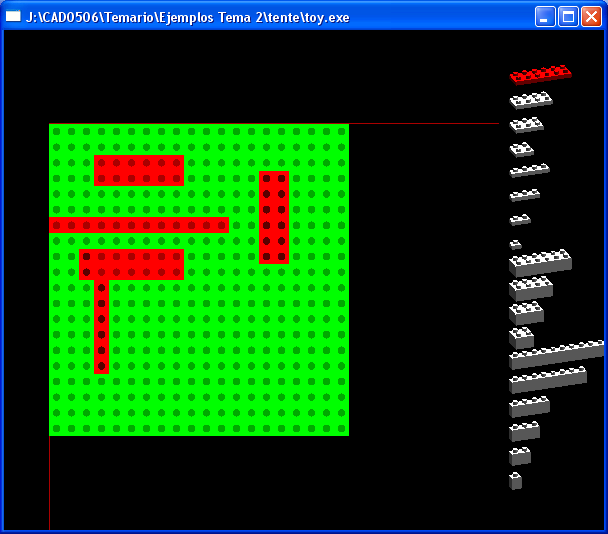Pick the tall 2x3 brick
The width and height of the screenshot is (608, 534).
click(x=526, y=313)
